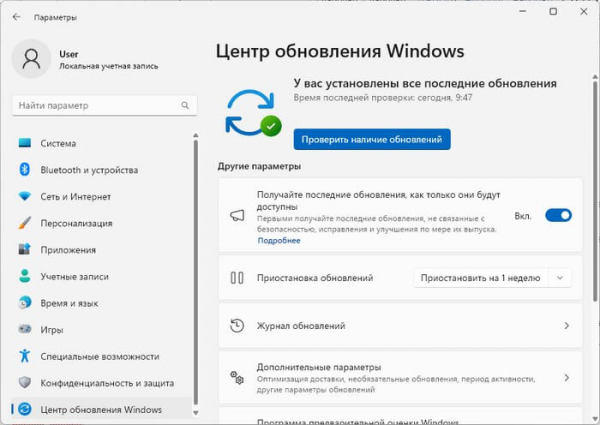Open the User profile avatar icon

coord(31,59)
